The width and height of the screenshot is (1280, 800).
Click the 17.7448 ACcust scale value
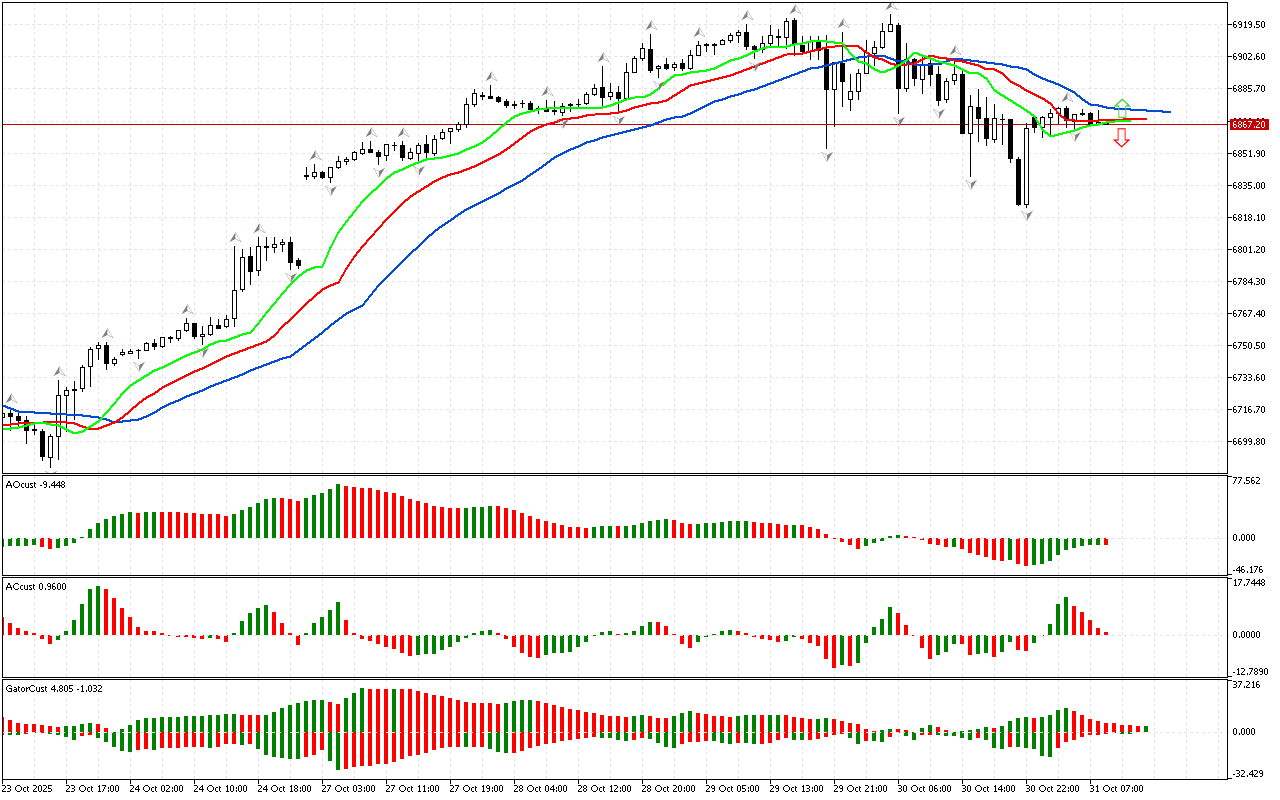1249,583
